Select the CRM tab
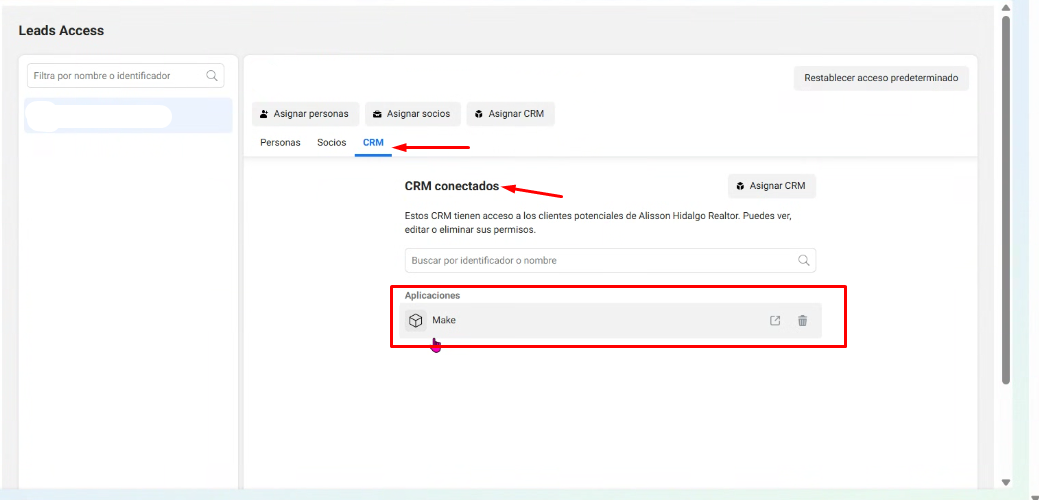This screenshot has height=500, width=1039. click(x=373, y=142)
